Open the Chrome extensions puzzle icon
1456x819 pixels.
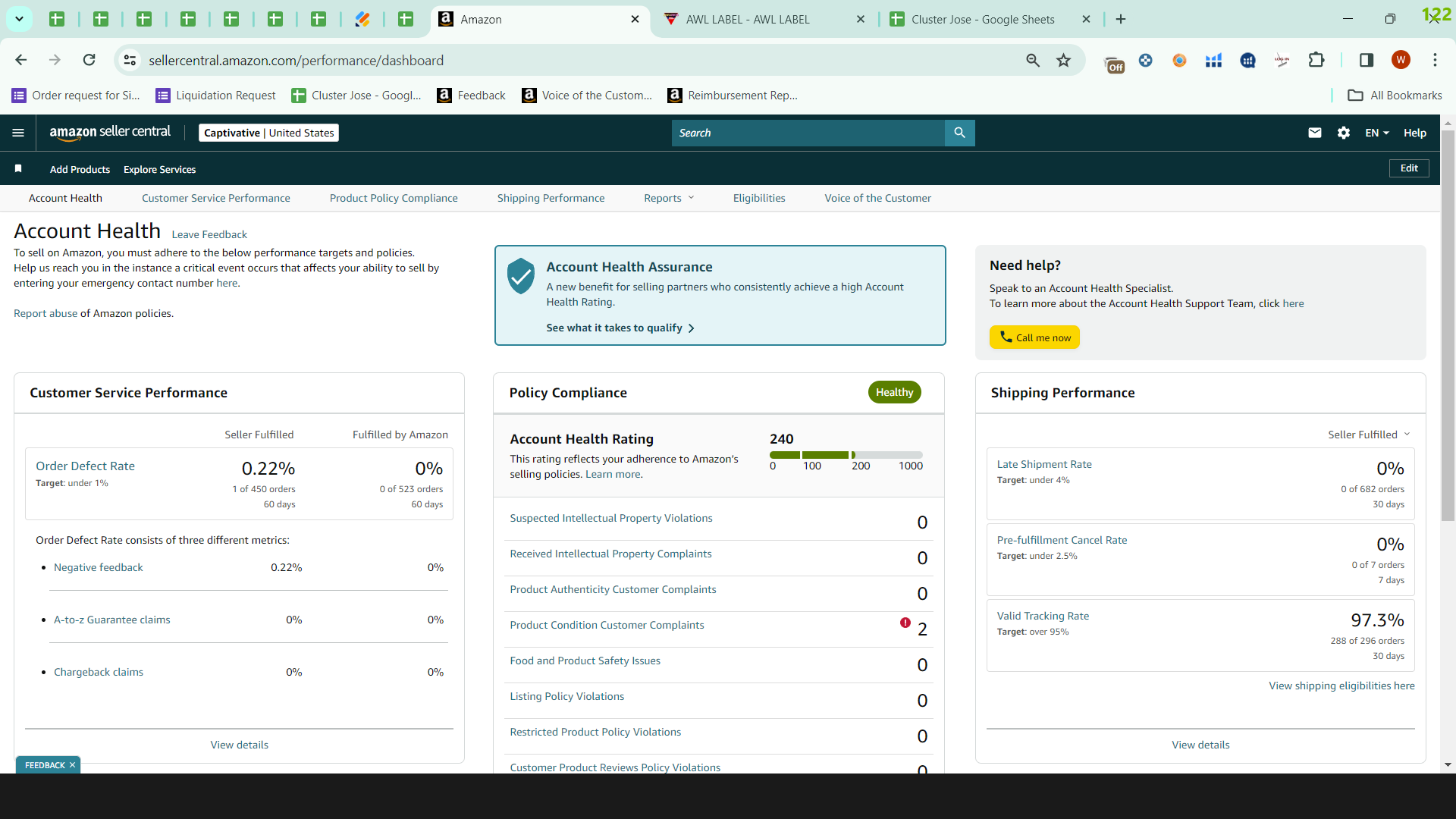(1316, 60)
